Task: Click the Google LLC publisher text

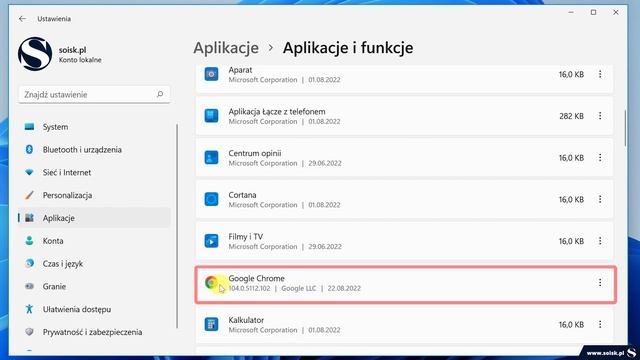Action: click(x=299, y=288)
